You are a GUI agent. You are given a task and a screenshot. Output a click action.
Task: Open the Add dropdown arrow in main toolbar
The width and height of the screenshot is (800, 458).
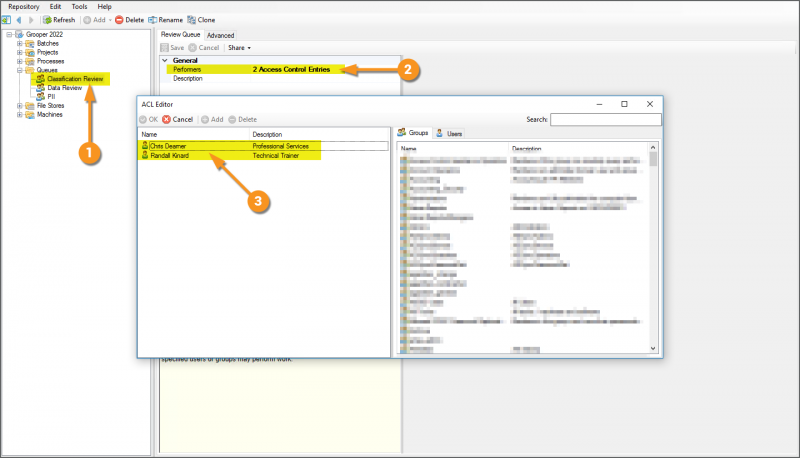[x=110, y=20]
